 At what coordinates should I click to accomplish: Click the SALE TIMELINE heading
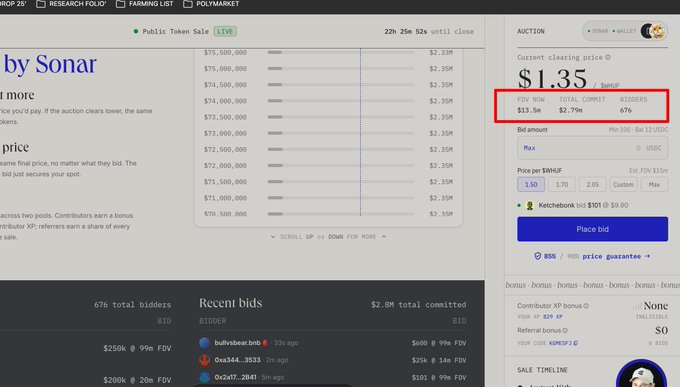(x=542, y=370)
